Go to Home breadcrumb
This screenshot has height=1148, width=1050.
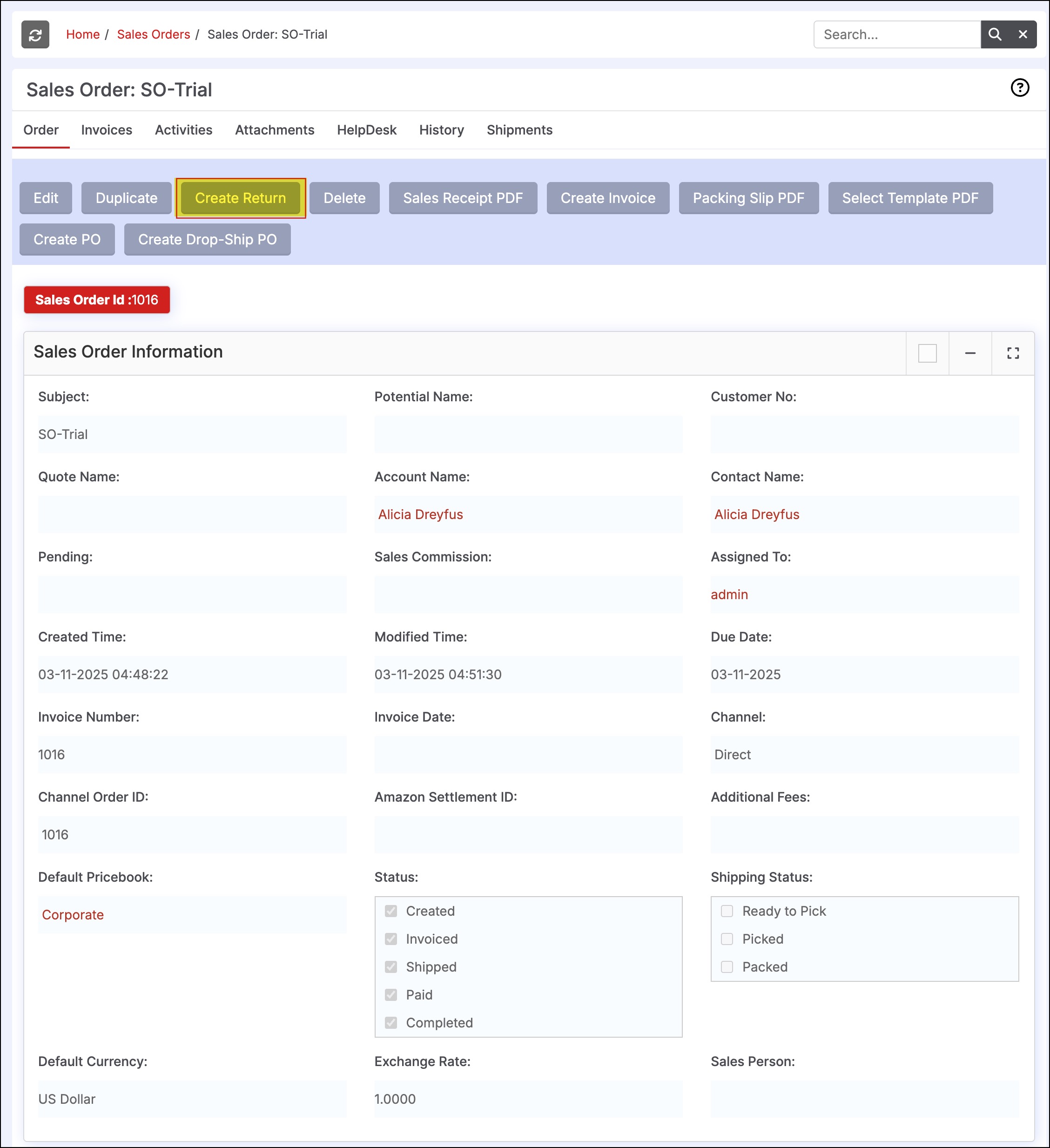click(82, 34)
